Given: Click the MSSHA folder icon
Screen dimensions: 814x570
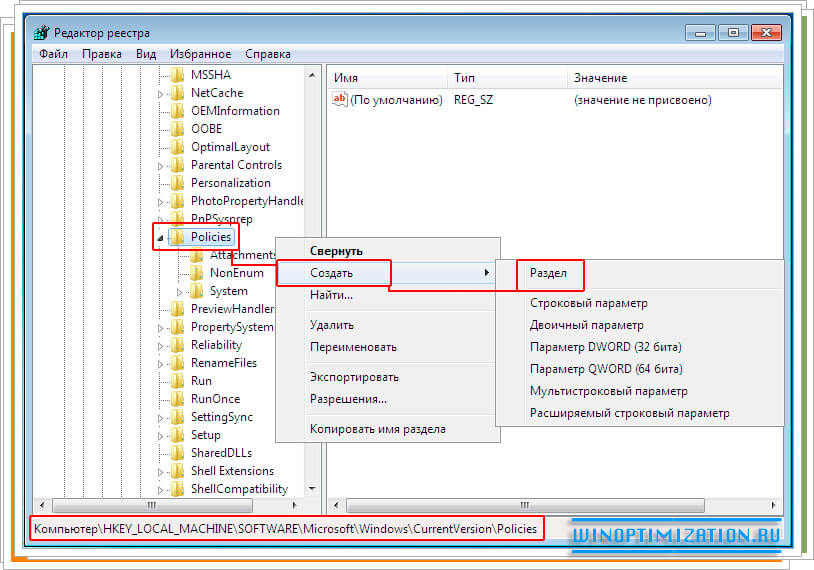Looking at the screenshot, I should [177, 75].
